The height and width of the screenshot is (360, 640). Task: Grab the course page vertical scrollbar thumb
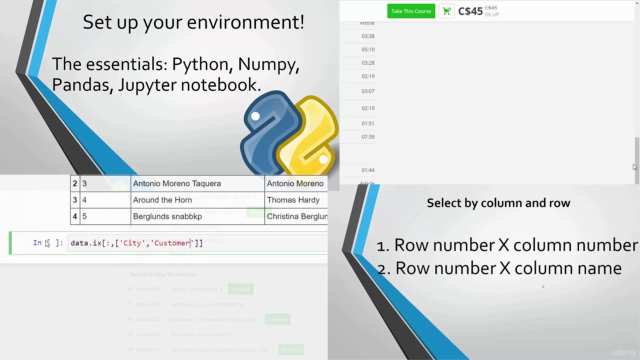pos(636,160)
